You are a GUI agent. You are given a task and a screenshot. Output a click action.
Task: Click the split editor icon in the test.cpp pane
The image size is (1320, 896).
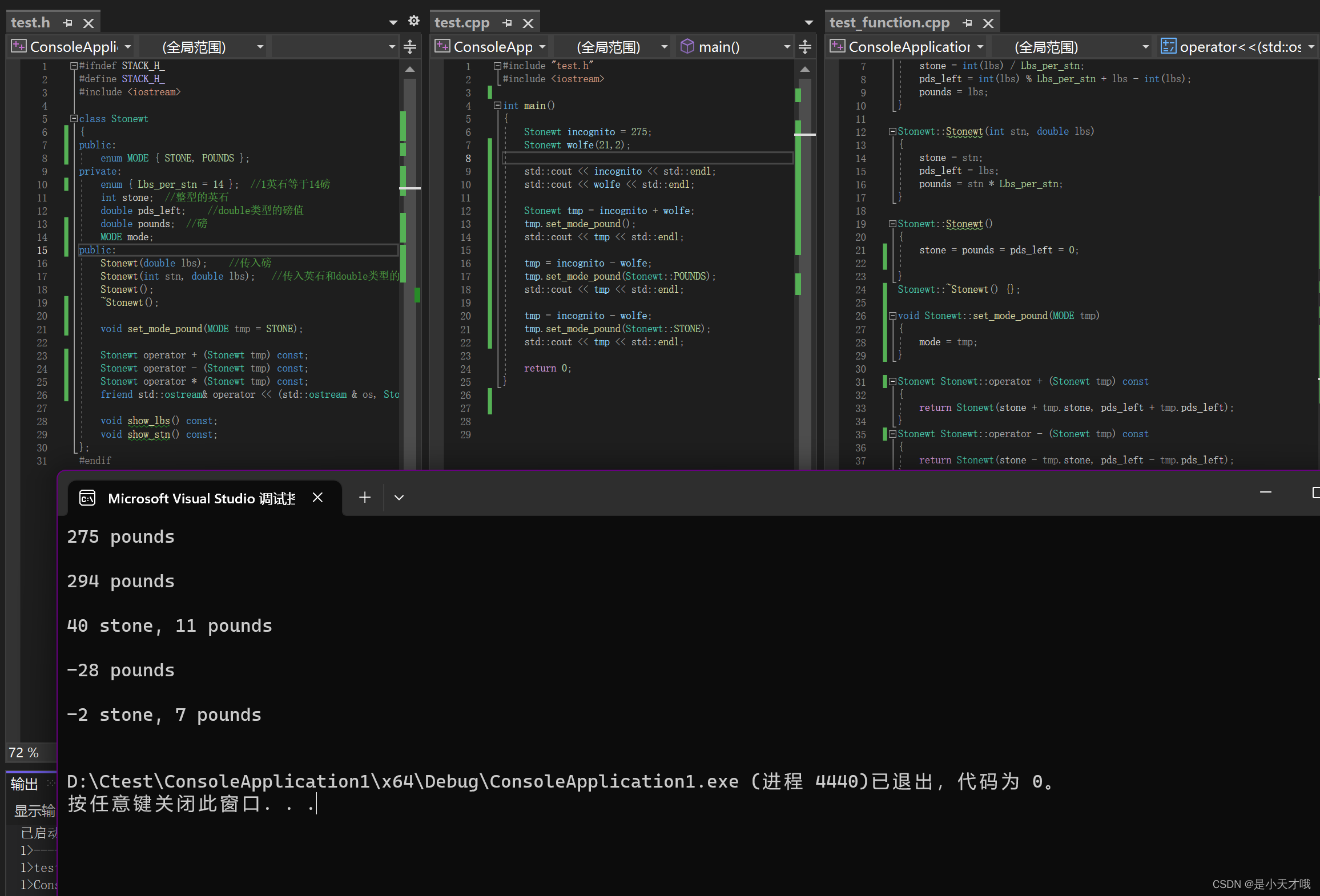point(805,46)
